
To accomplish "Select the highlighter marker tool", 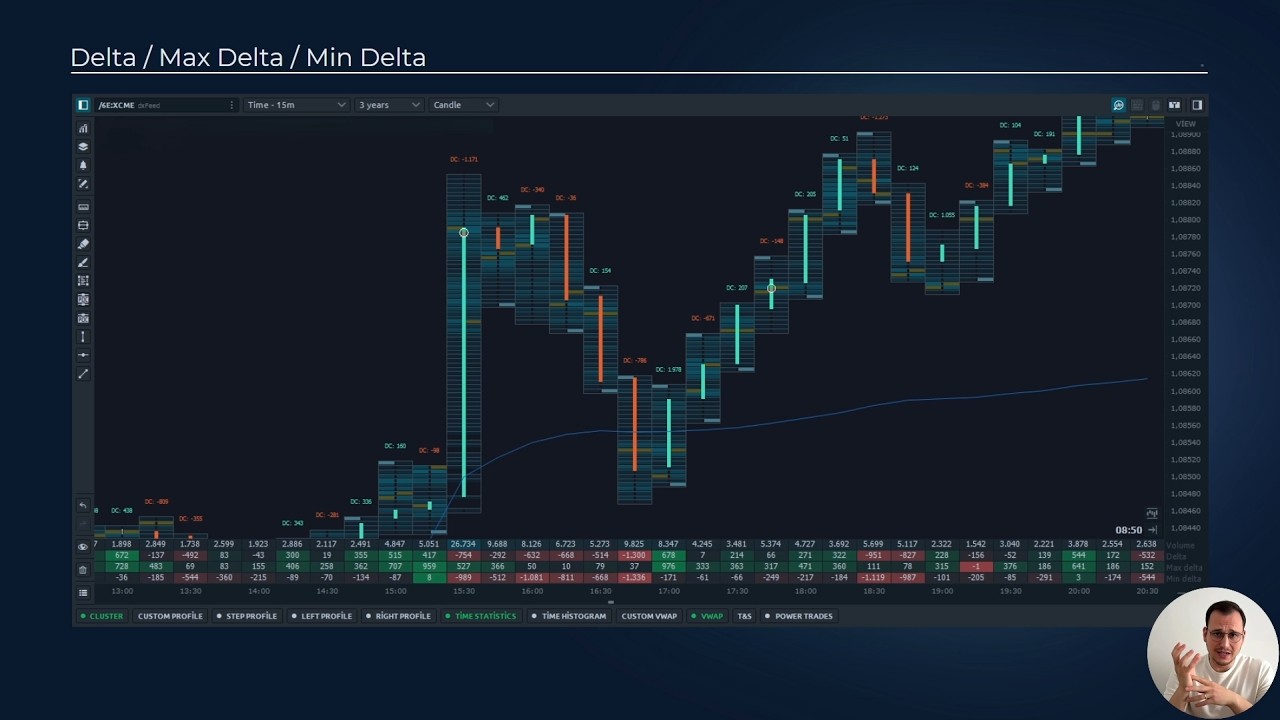I will (83, 243).
